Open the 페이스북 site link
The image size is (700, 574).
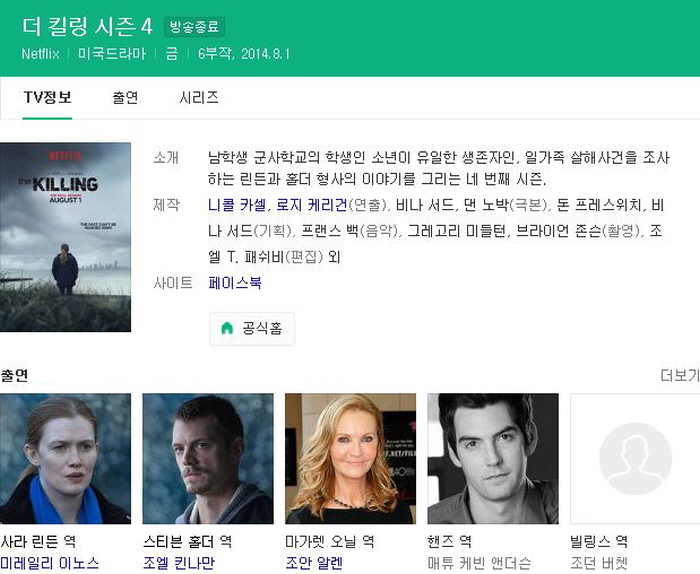tap(235, 283)
